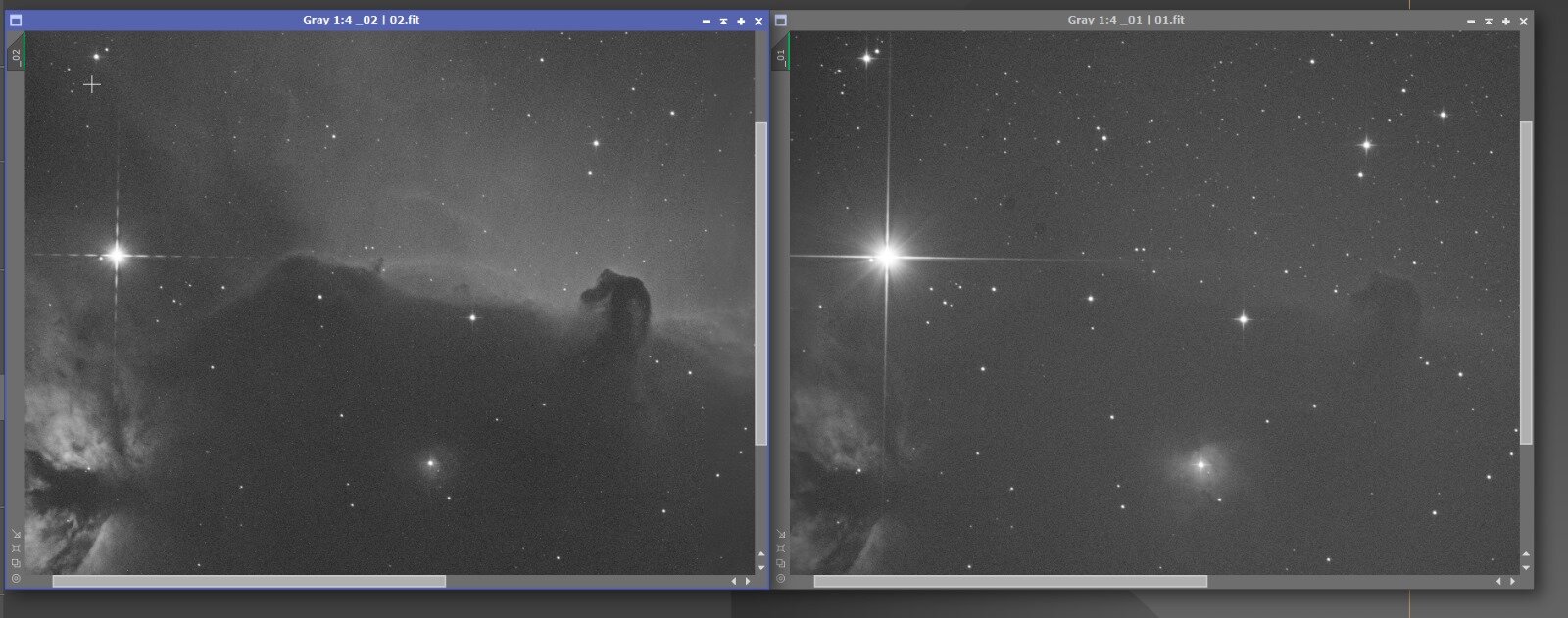Click left scroll arrow in 01.fit window
1568x618 pixels.
click(x=1499, y=581)
